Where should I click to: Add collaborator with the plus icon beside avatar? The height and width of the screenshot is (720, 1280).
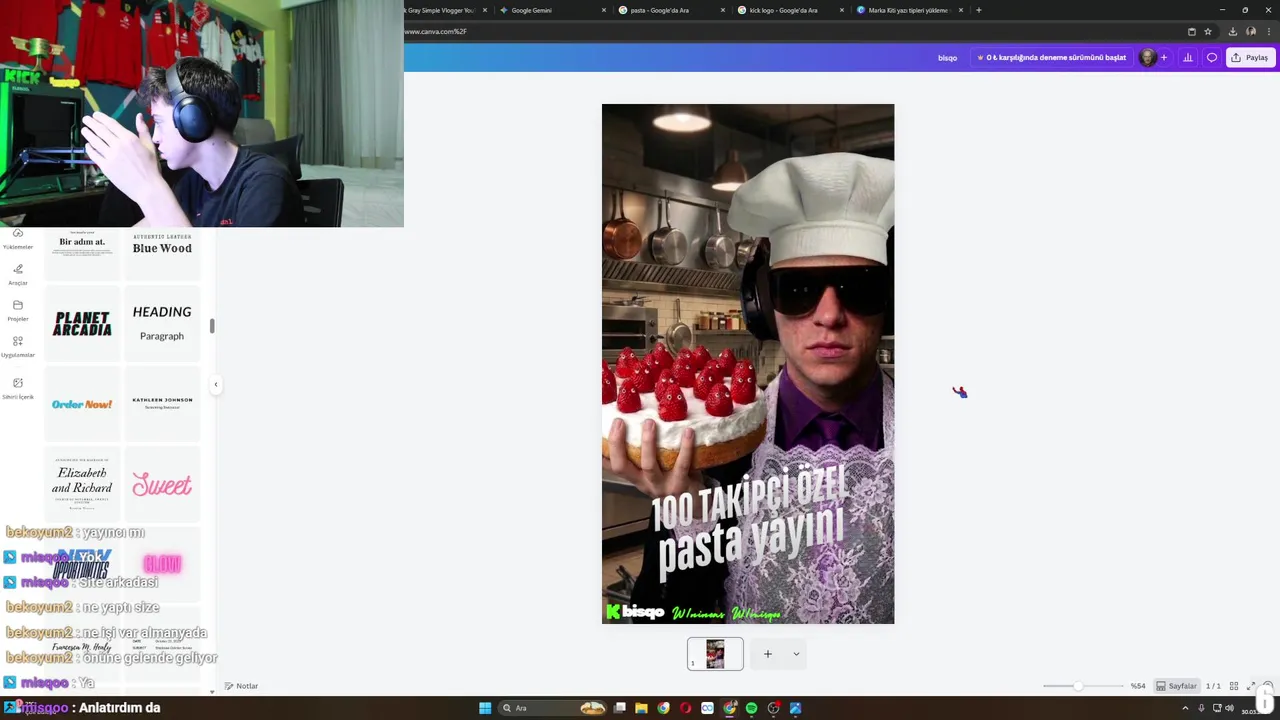1164,58
